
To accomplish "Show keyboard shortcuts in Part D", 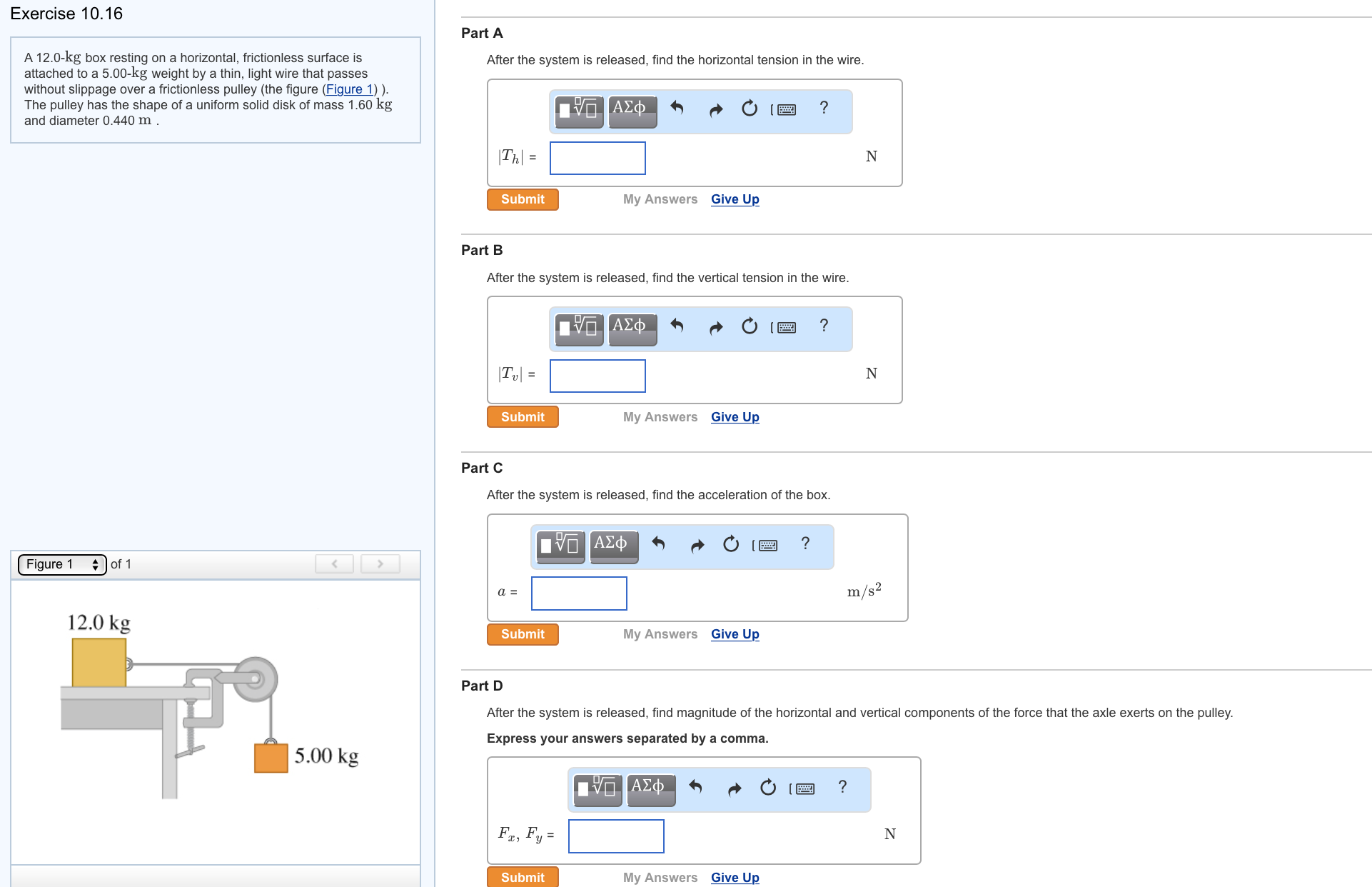I will (802, 788).
